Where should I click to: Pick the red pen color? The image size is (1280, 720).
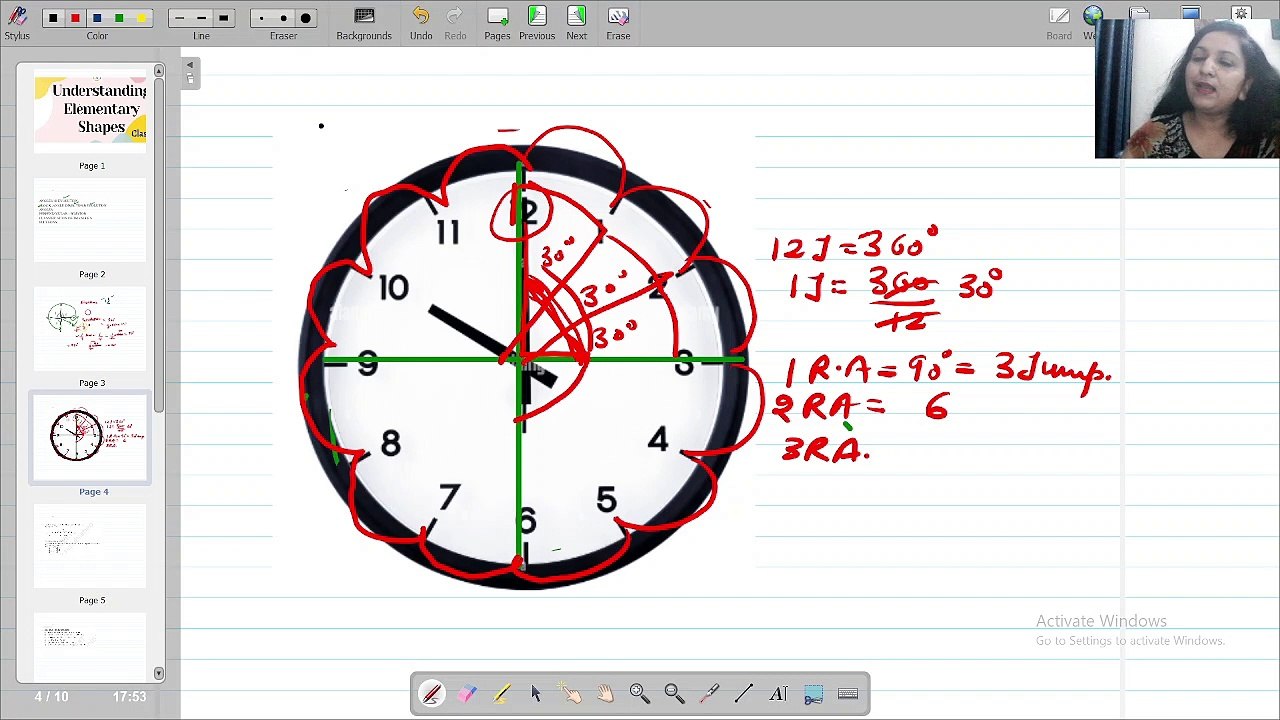click(x=75, y=18)
